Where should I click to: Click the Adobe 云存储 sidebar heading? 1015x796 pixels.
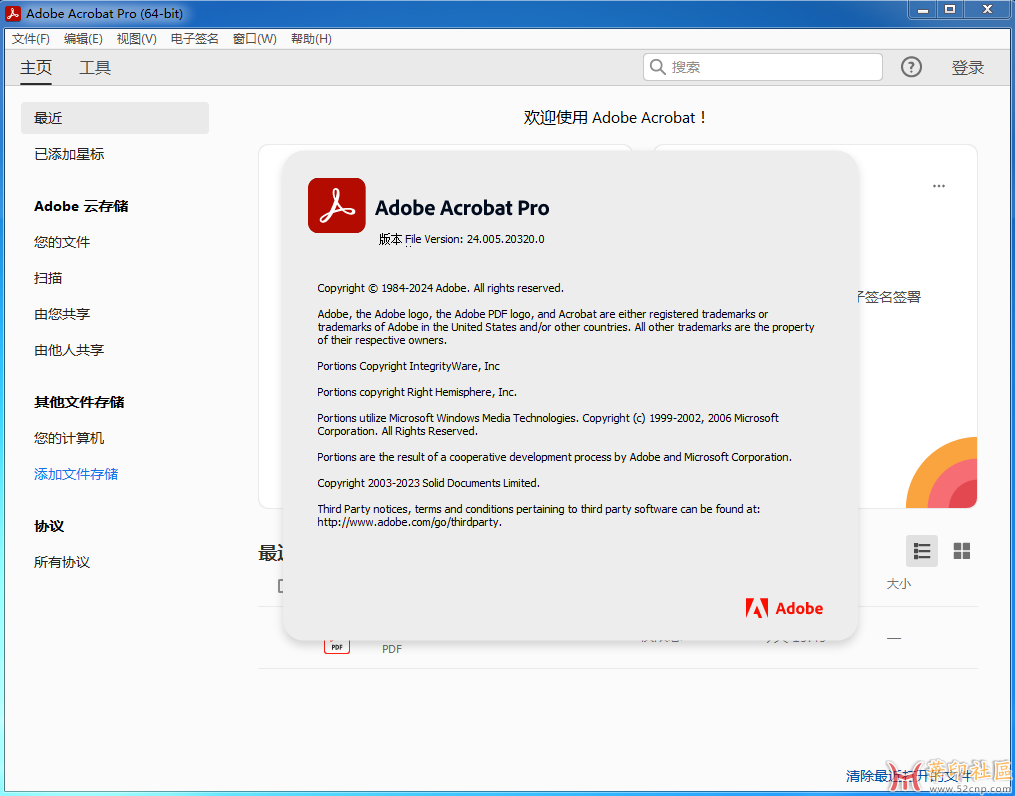coord(81,206)
